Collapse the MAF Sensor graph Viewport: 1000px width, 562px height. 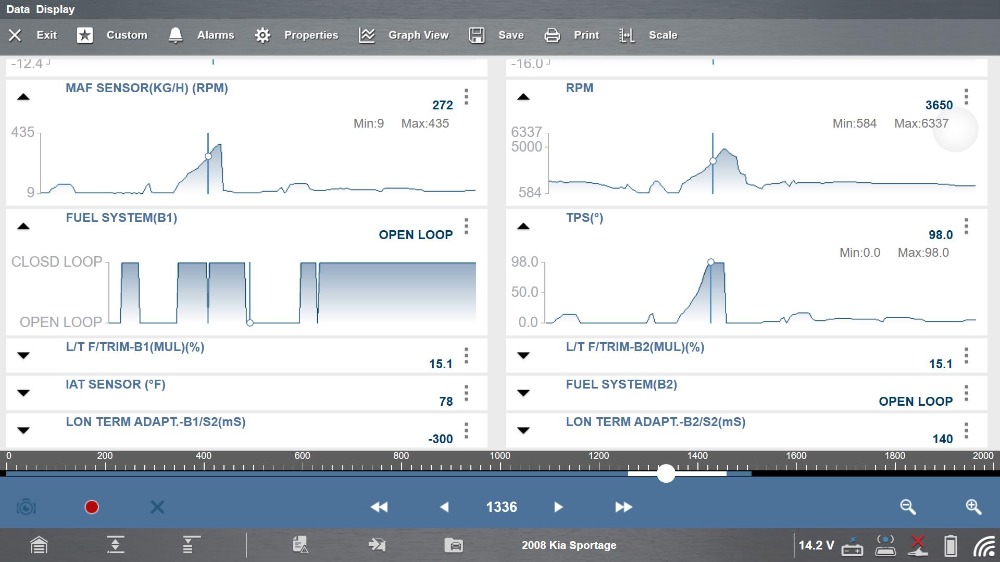(24, 97)
